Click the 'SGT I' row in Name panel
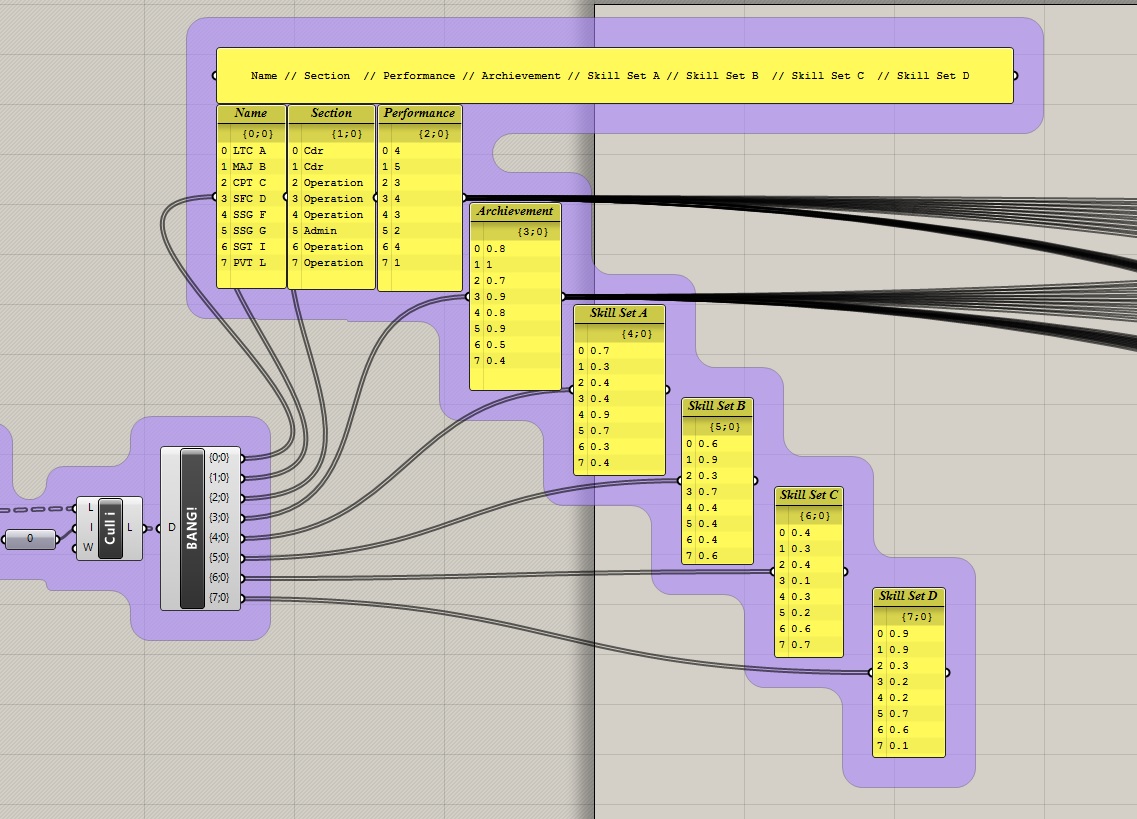 (251, 247)
